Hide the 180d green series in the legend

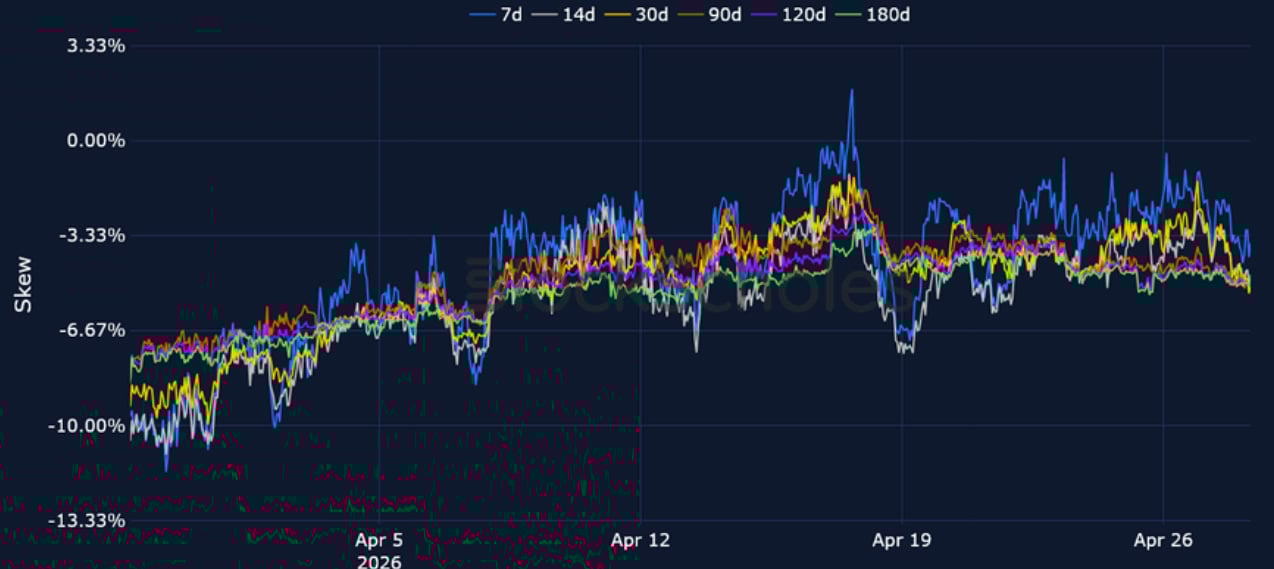[x=883, y=14]
